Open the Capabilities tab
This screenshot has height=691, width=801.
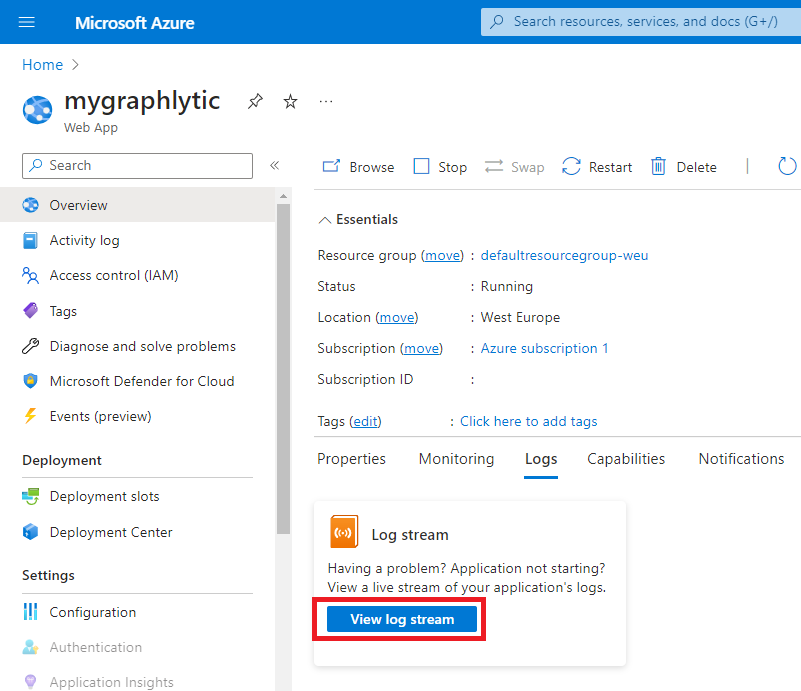[626, 459]
